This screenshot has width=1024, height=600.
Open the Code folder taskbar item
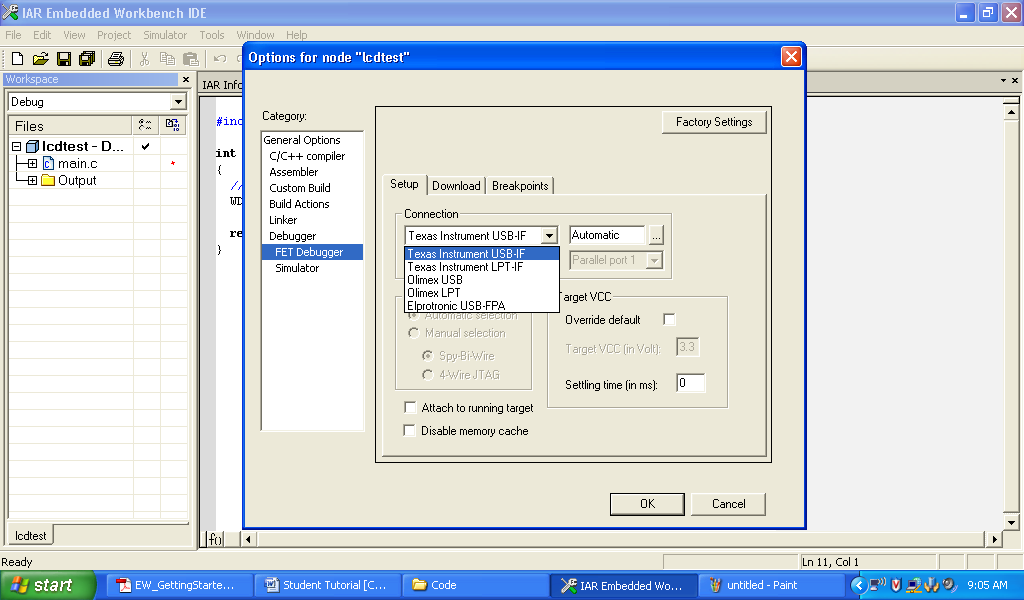475,585
